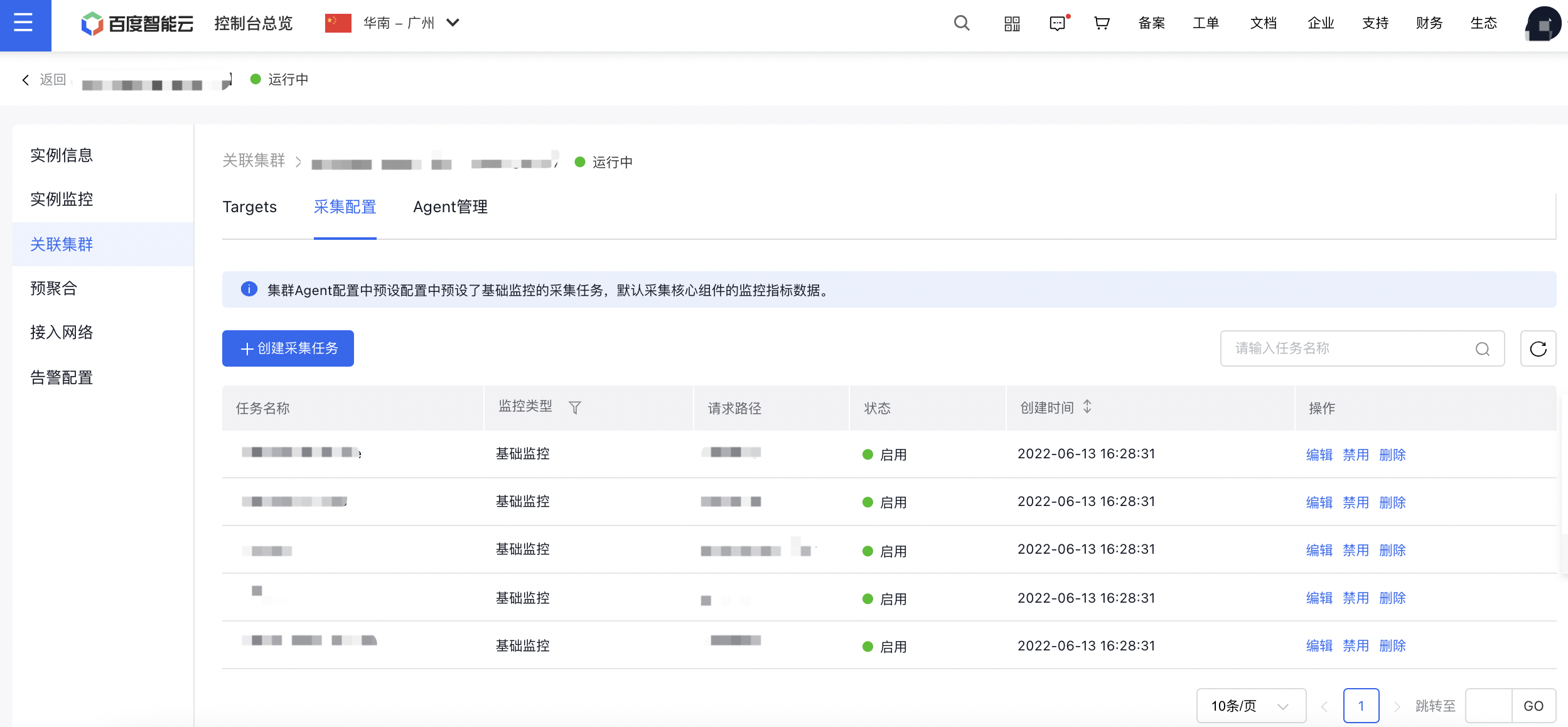This screenshot has width=1568, height=727.
Task: Open the shopping cart icon
Action: click(x=1102, y=23)
